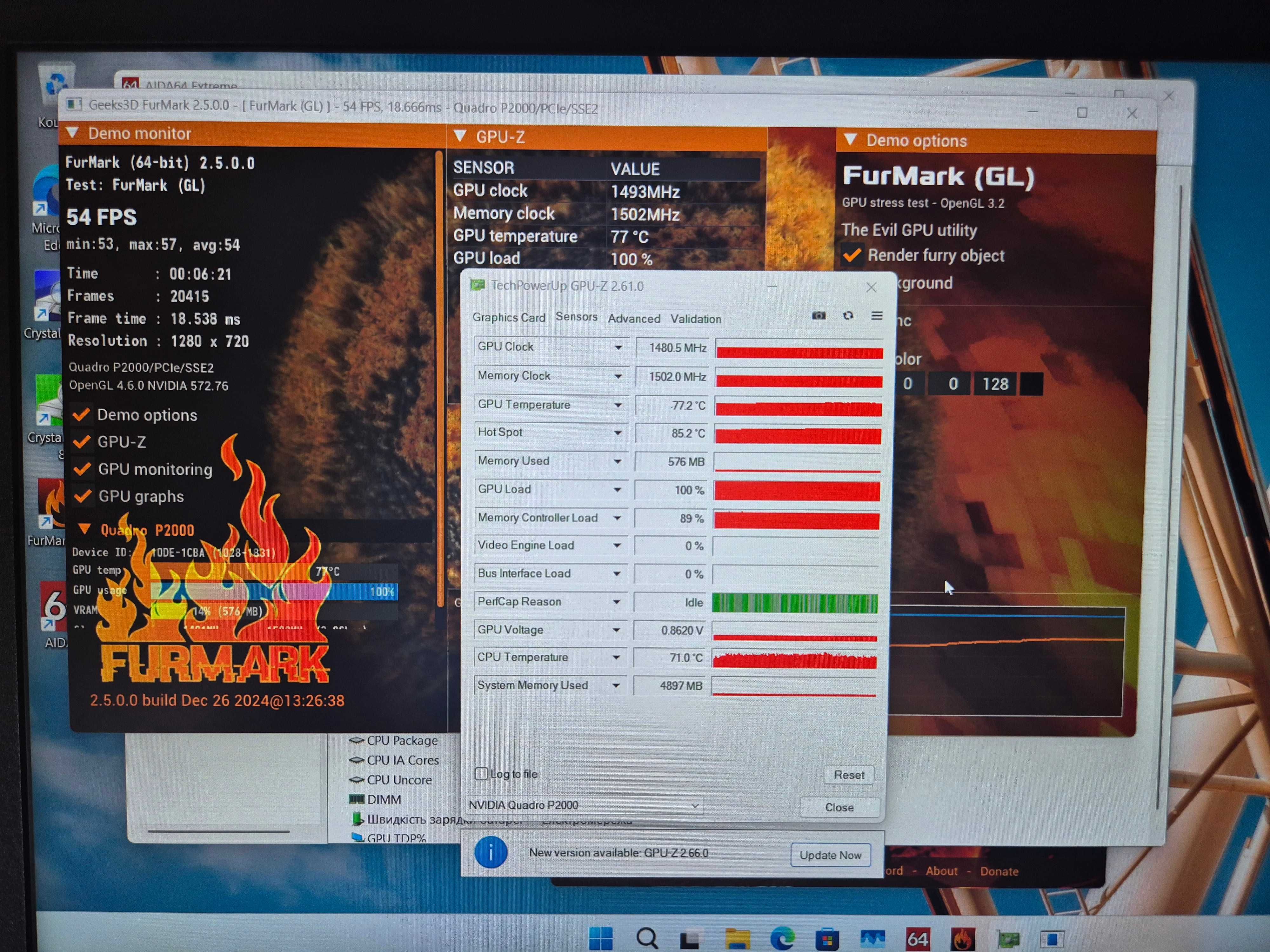
Task: Open Microsoft Store from taskbar
Action: click(x=827, y=939)
